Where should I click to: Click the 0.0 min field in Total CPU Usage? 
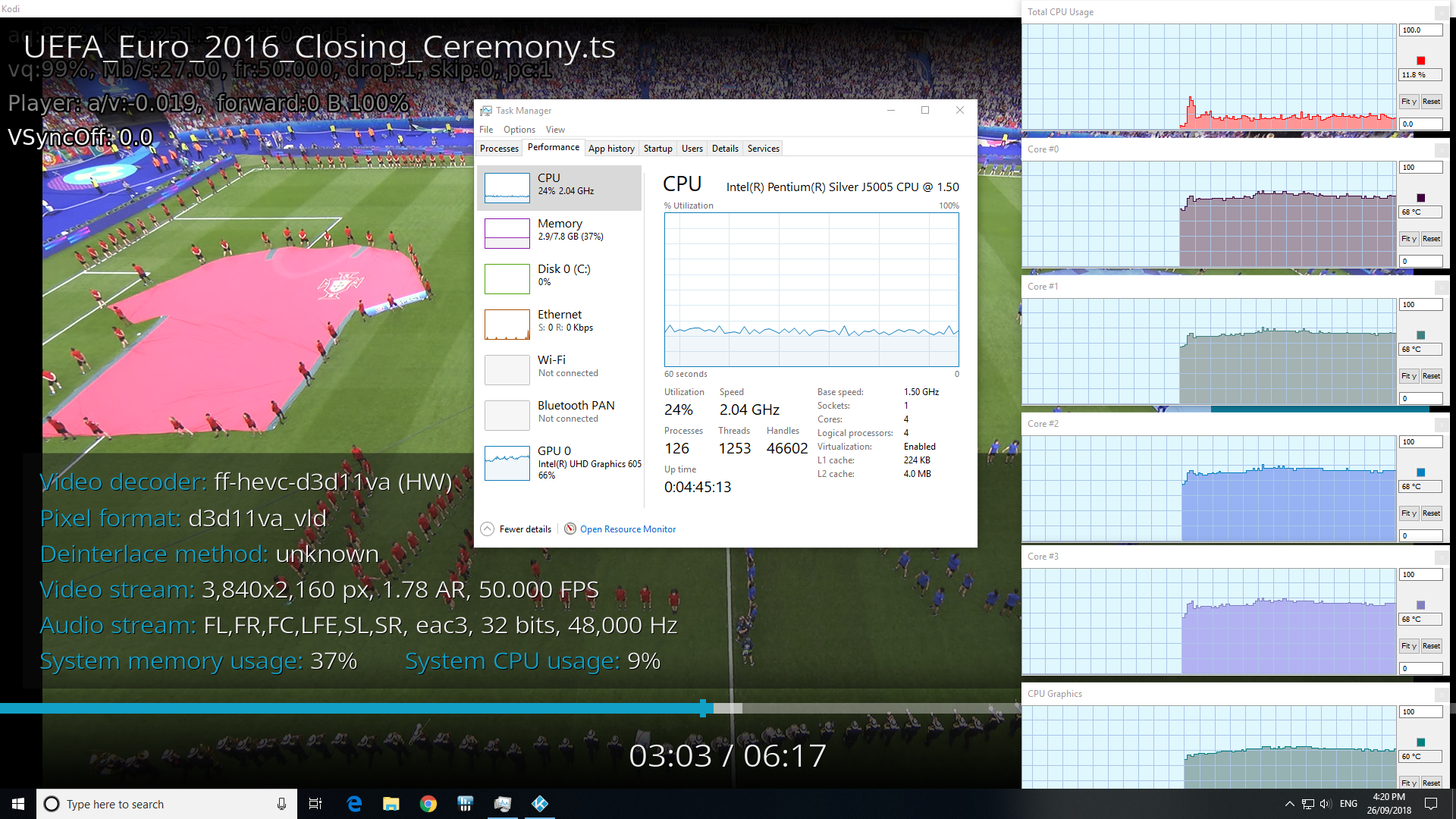[1420, 124]
